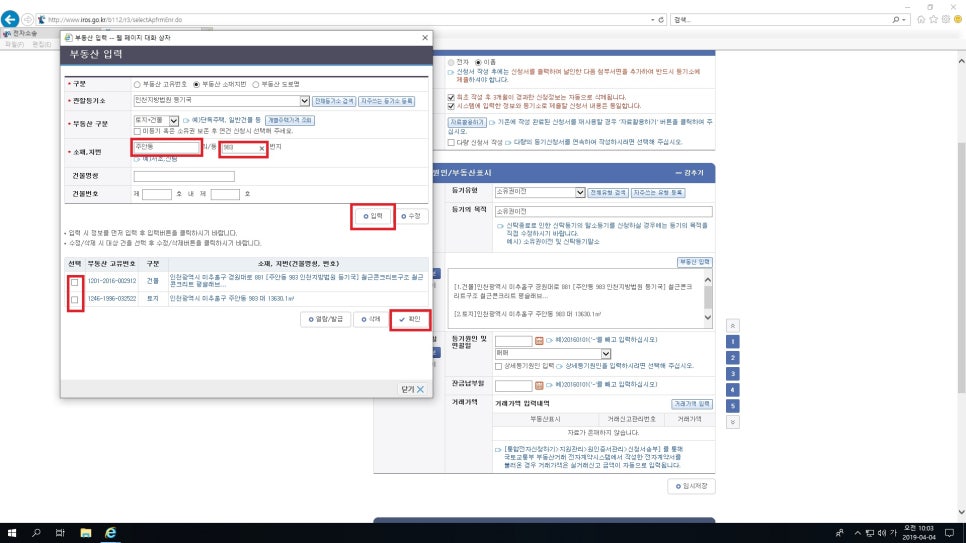Open the property link 1246-1996-032522
The width and height of the screenshot is (966, 543).
(x=112, y=299)
